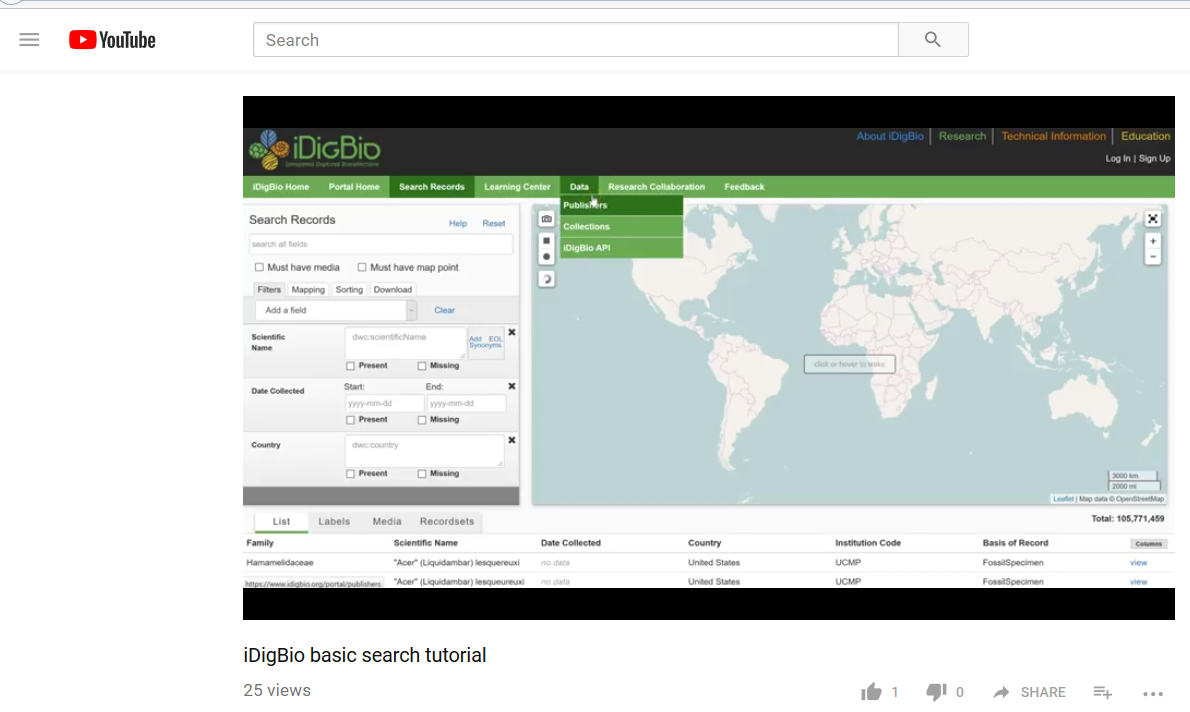Screen dimensions: 1190x712
Task: Open the Data menu in the green navbar
Action: (579, 187)
